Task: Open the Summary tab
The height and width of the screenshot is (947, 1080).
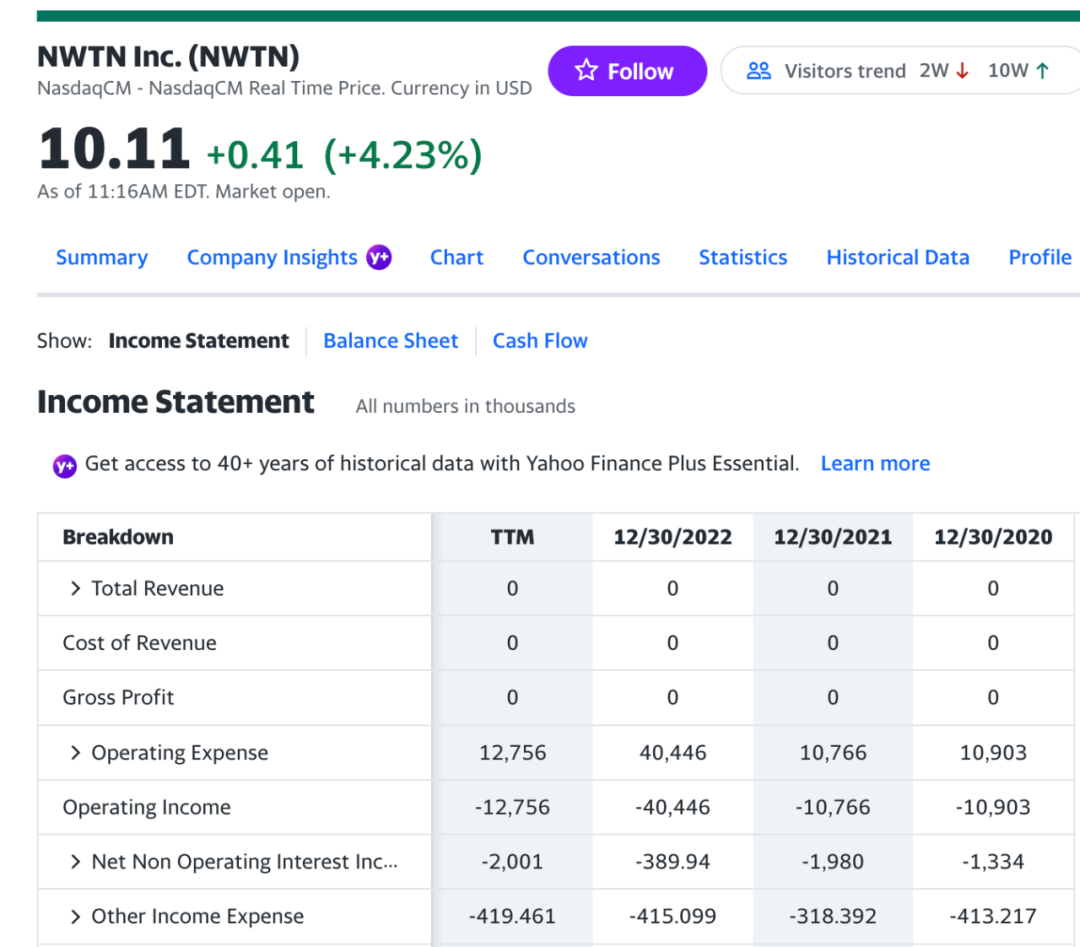Action: (102, 257)
